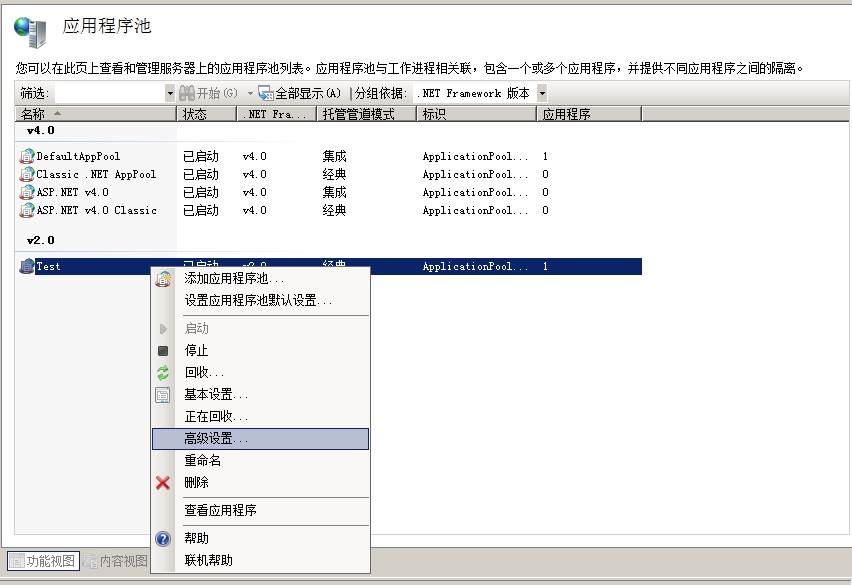Screen dimensions: 852x585
Task: Click the DefaultAppPool icon
Action: click(27, 156)
